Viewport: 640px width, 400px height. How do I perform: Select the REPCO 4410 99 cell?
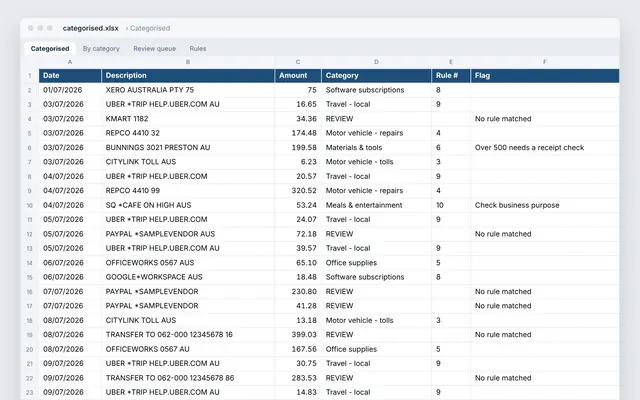[188, 191]
